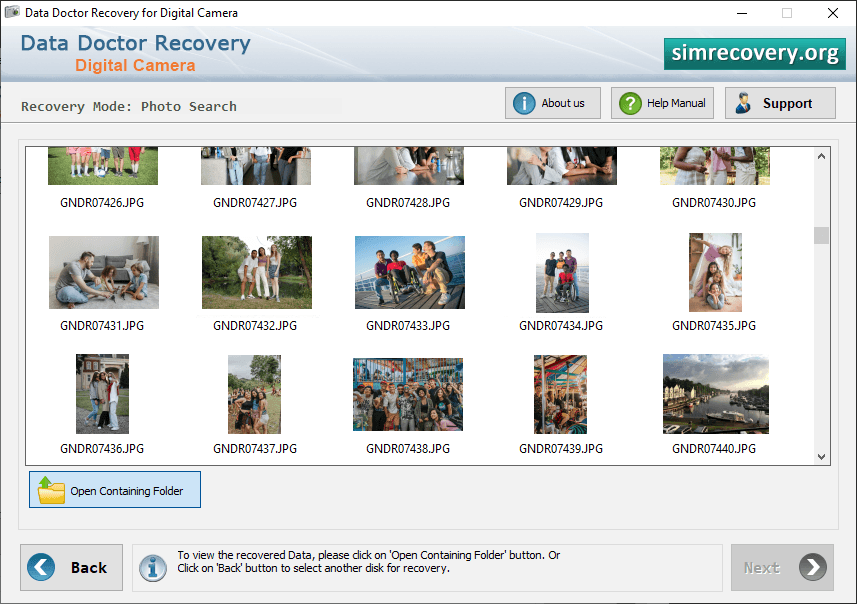Screen dimensions: 857x604
Task: Open the About us page
Action: click(x=553, y=103)
